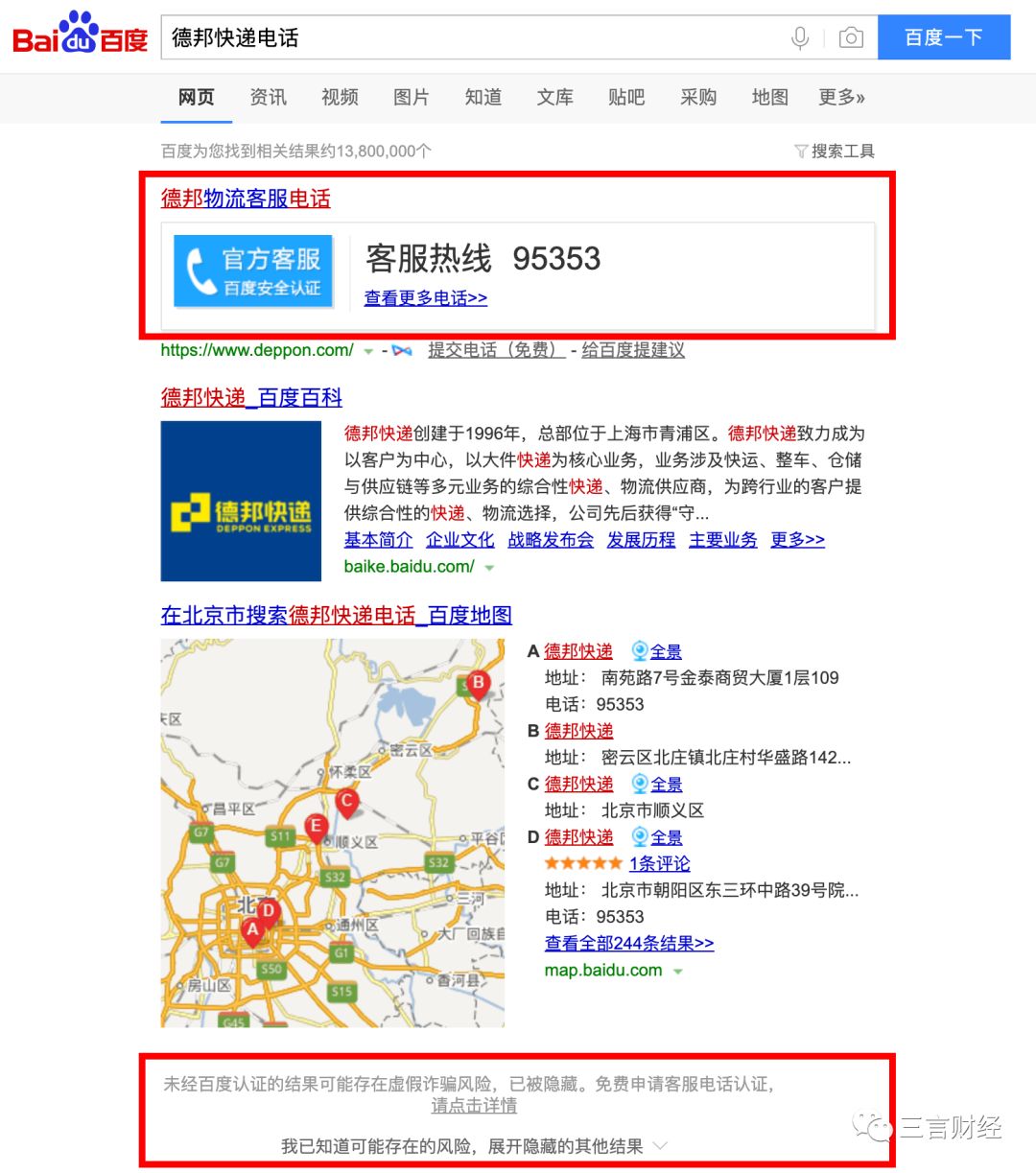
Task: Click baike.baidu.com/ URL text
Action: point(410,567)
